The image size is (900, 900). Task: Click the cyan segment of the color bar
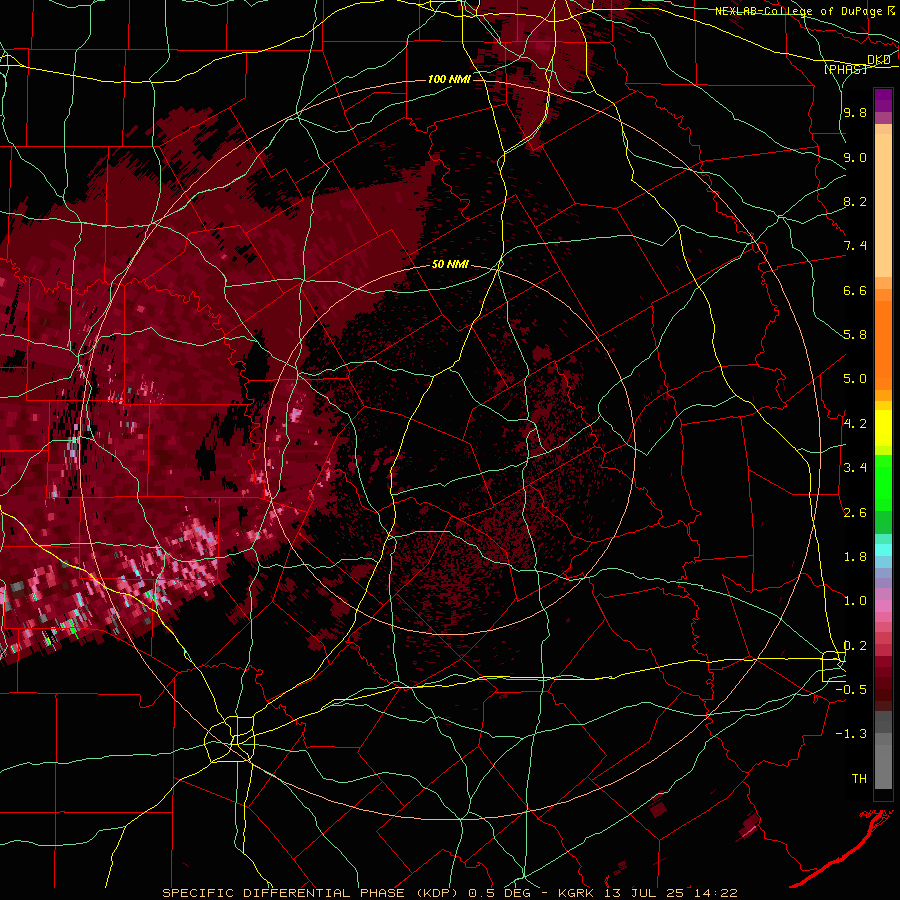point(883,550)
